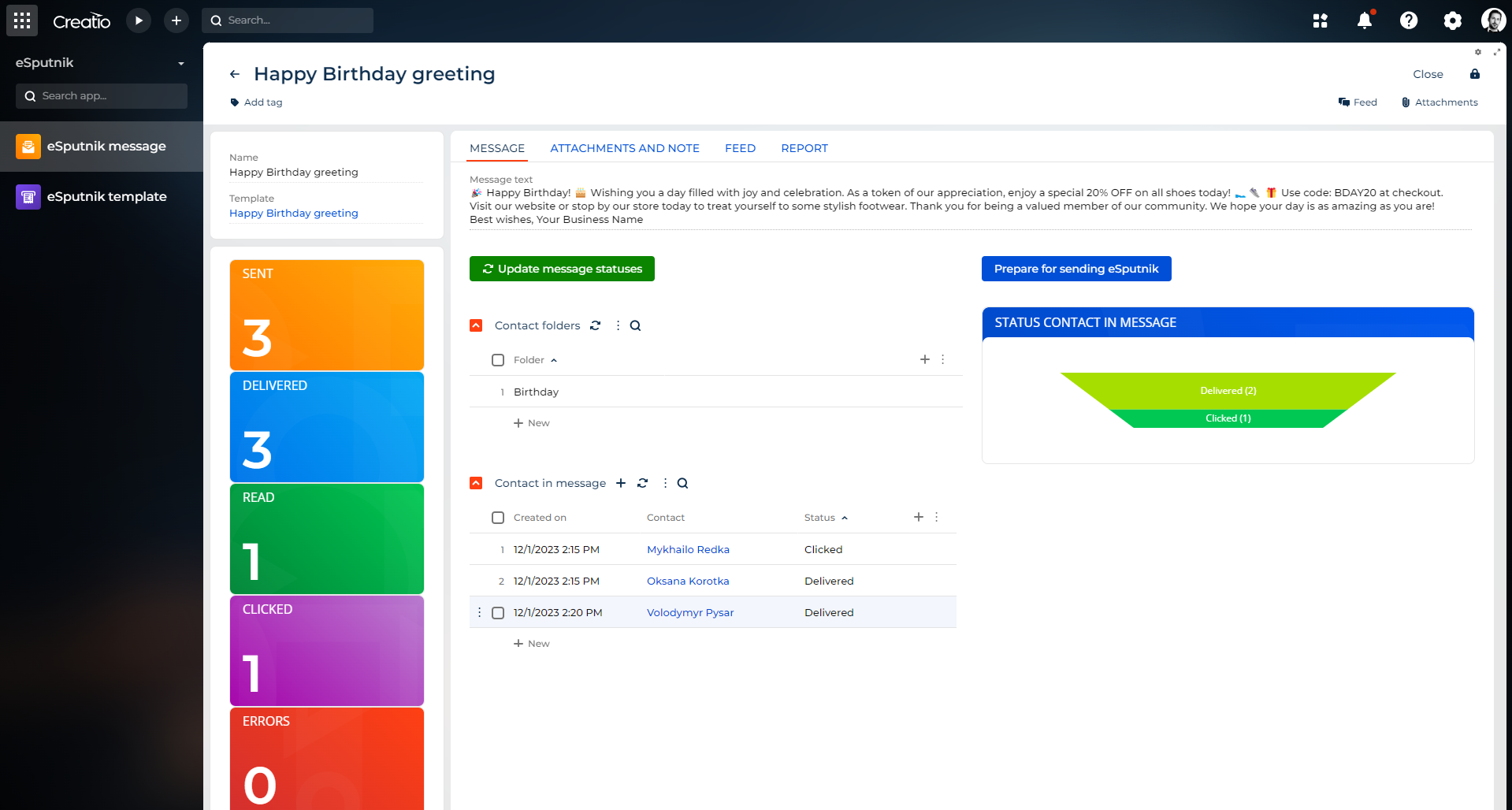Screen dimensions: 1512x810
Task: Open eSputnik message section icon
Action: [x=28, y=147]
